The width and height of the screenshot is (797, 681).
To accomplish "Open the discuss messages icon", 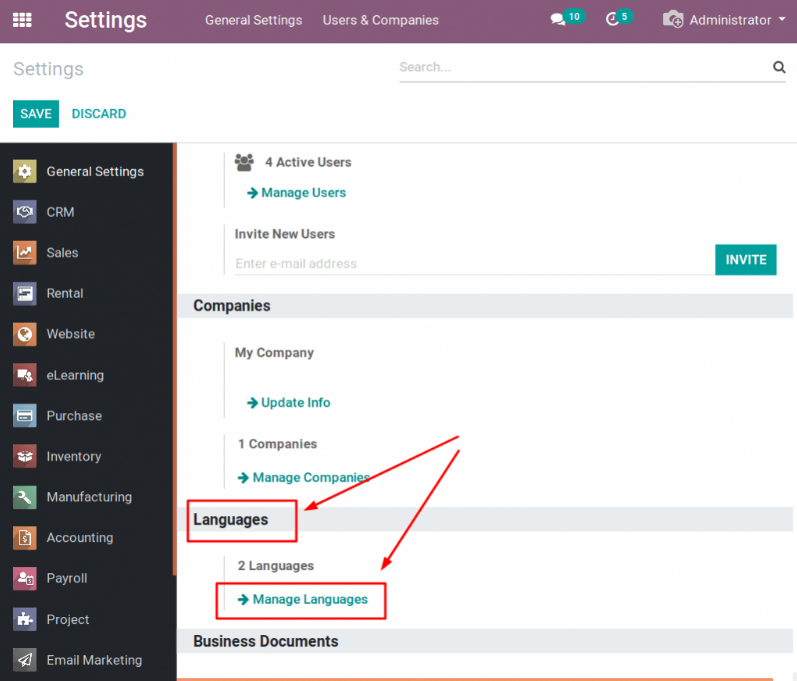I will click(558, 20).
